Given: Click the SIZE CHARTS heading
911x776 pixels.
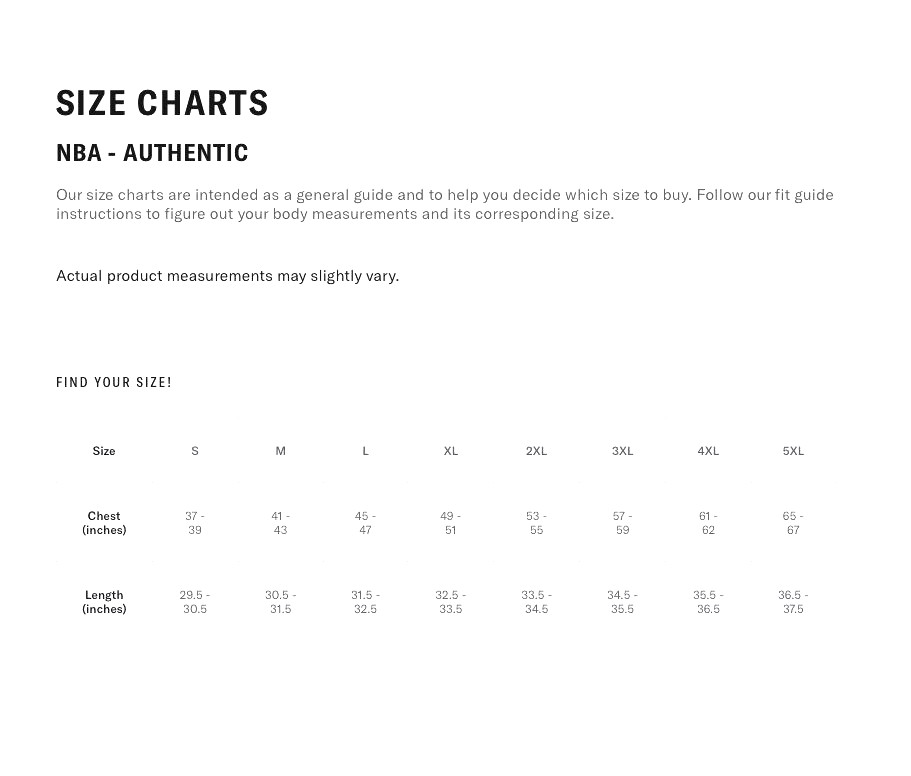Looking at the screenshot, I should 162,103.
